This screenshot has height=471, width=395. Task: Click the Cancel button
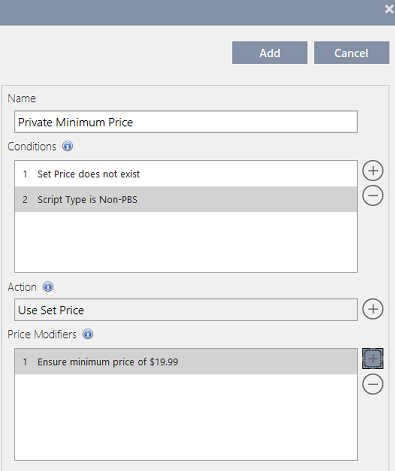pyautogui.click(x=351, y=53)
